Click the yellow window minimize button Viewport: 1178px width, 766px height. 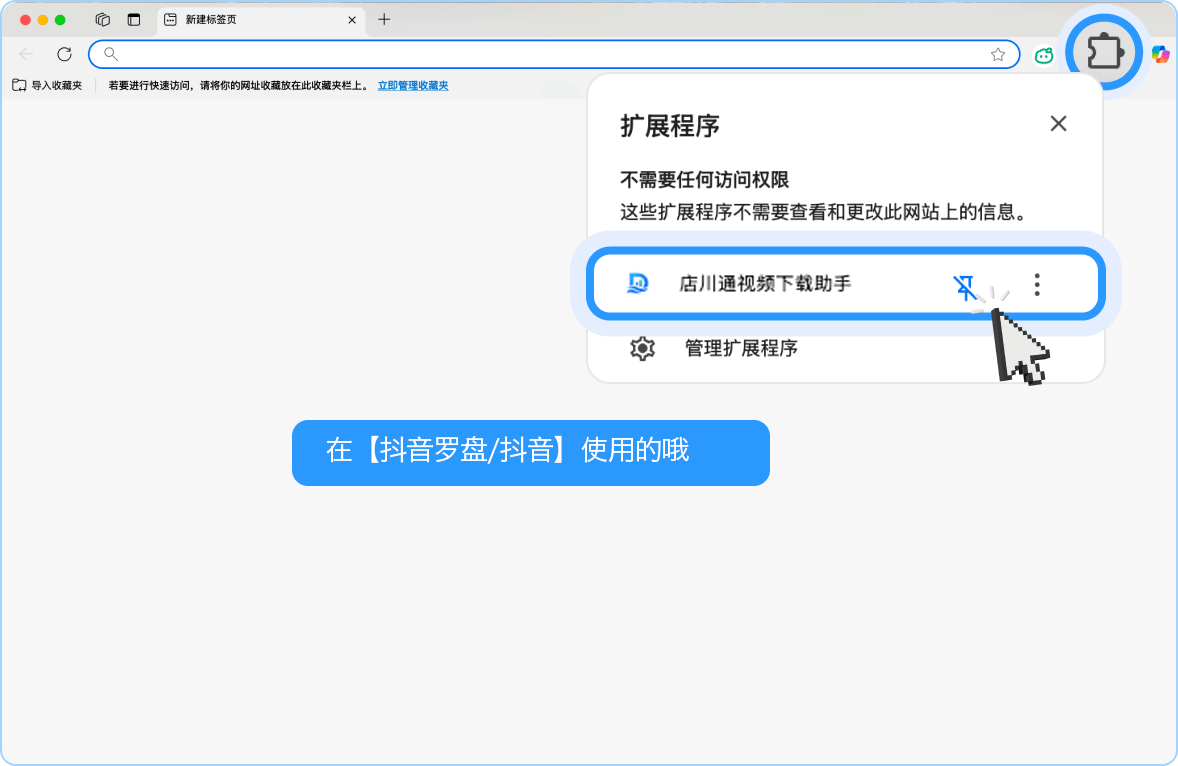pyautogui.click(x=42, y=20)
